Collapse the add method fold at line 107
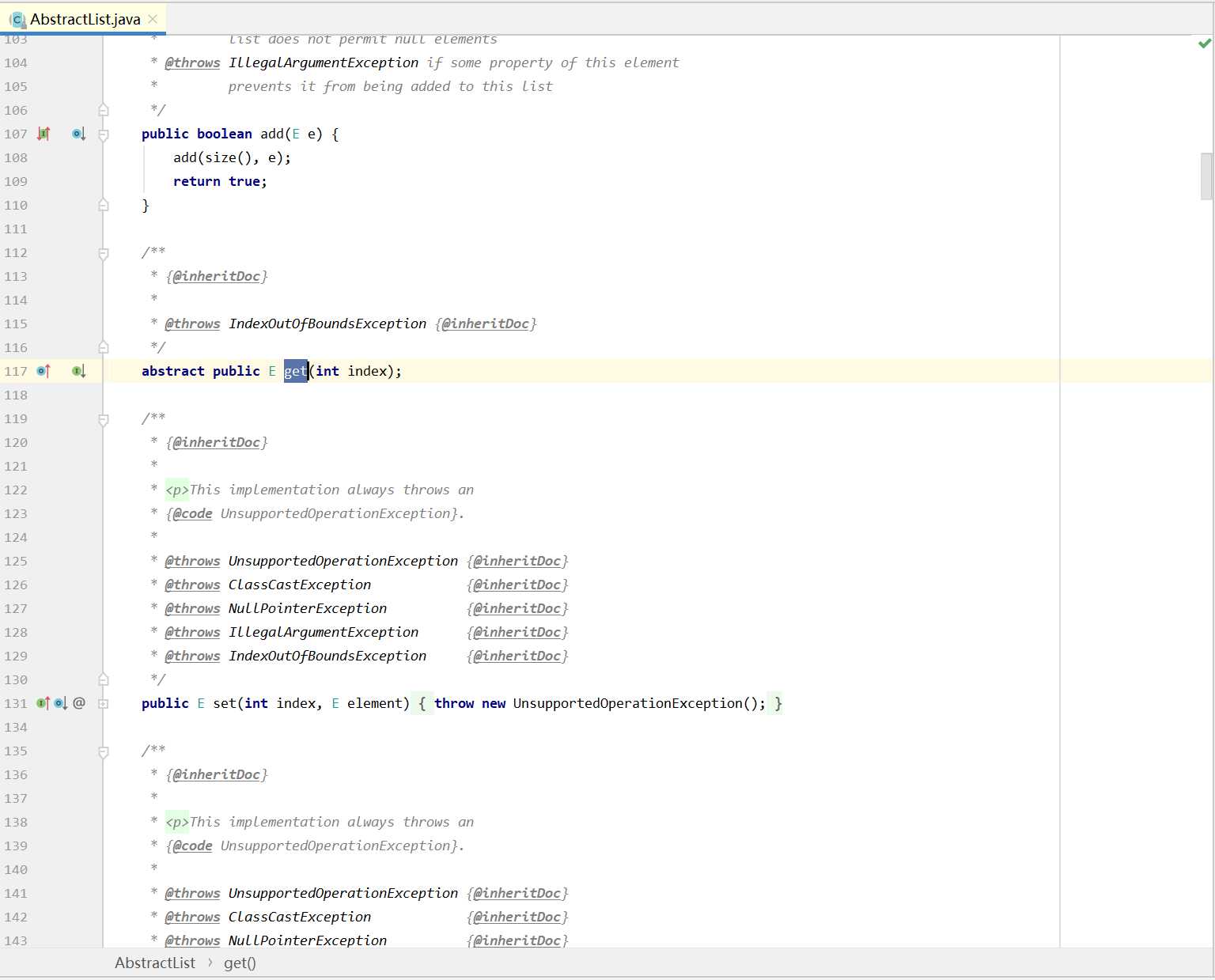 pyautogui.click(x=104, y=134)
